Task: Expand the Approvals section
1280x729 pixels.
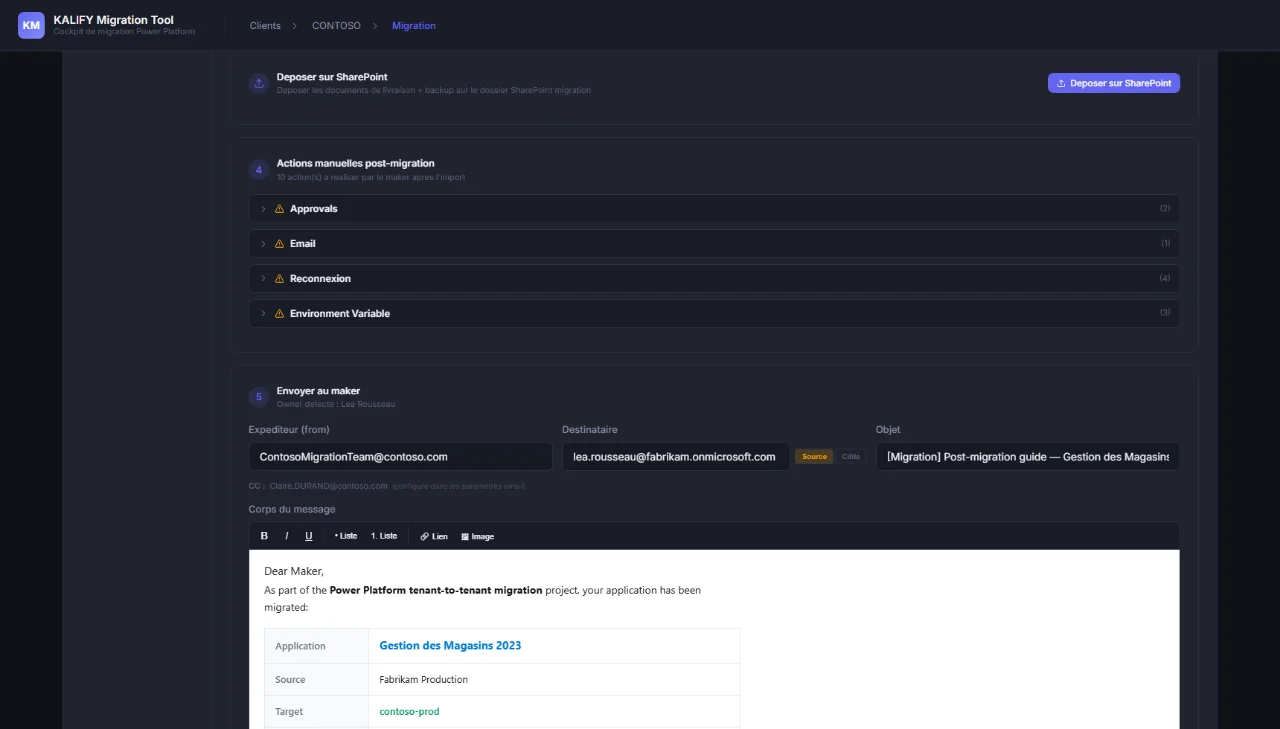Action: pos(714,209)
